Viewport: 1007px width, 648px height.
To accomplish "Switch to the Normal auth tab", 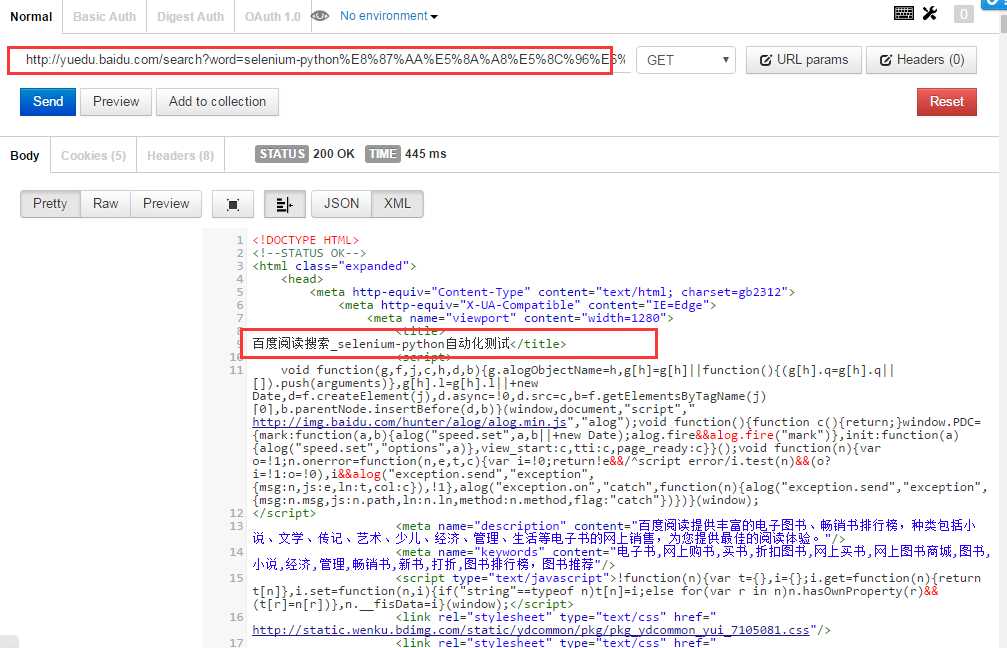I will pyautogui.click(x=31, y=17).
